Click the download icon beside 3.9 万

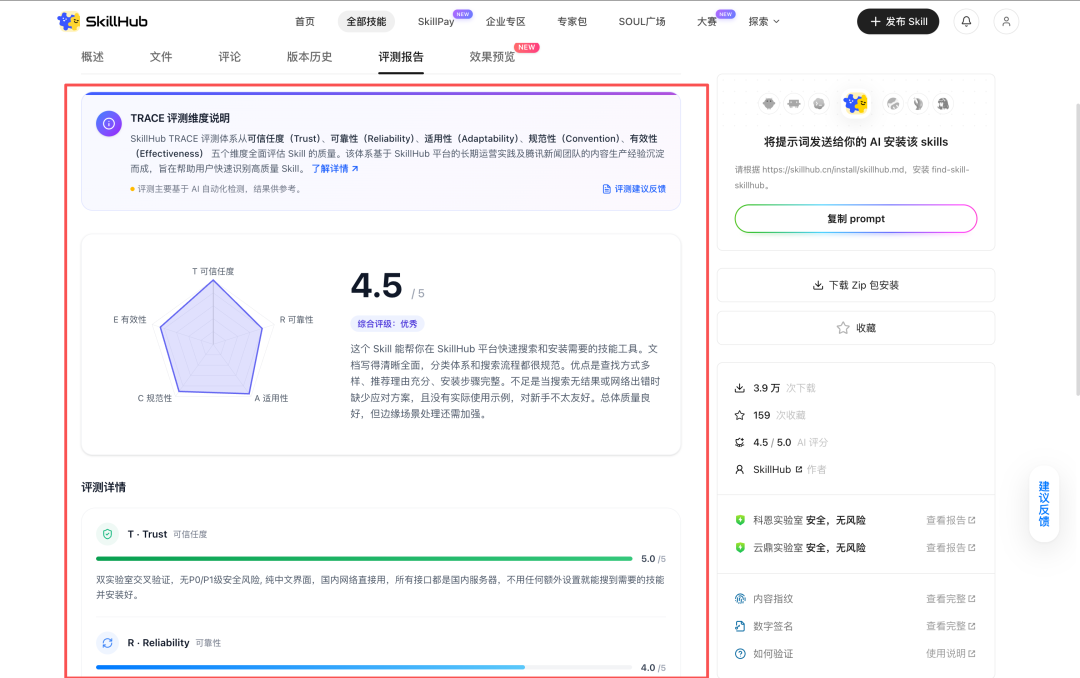click(740, 388)
